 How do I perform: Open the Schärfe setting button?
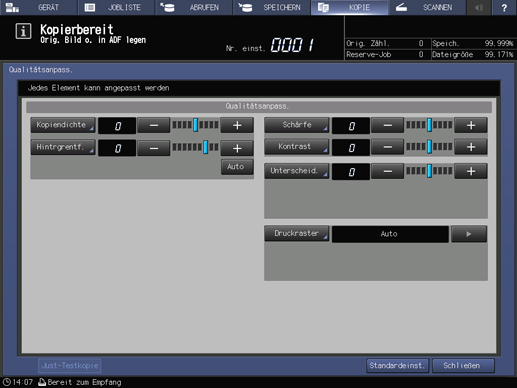297,125
